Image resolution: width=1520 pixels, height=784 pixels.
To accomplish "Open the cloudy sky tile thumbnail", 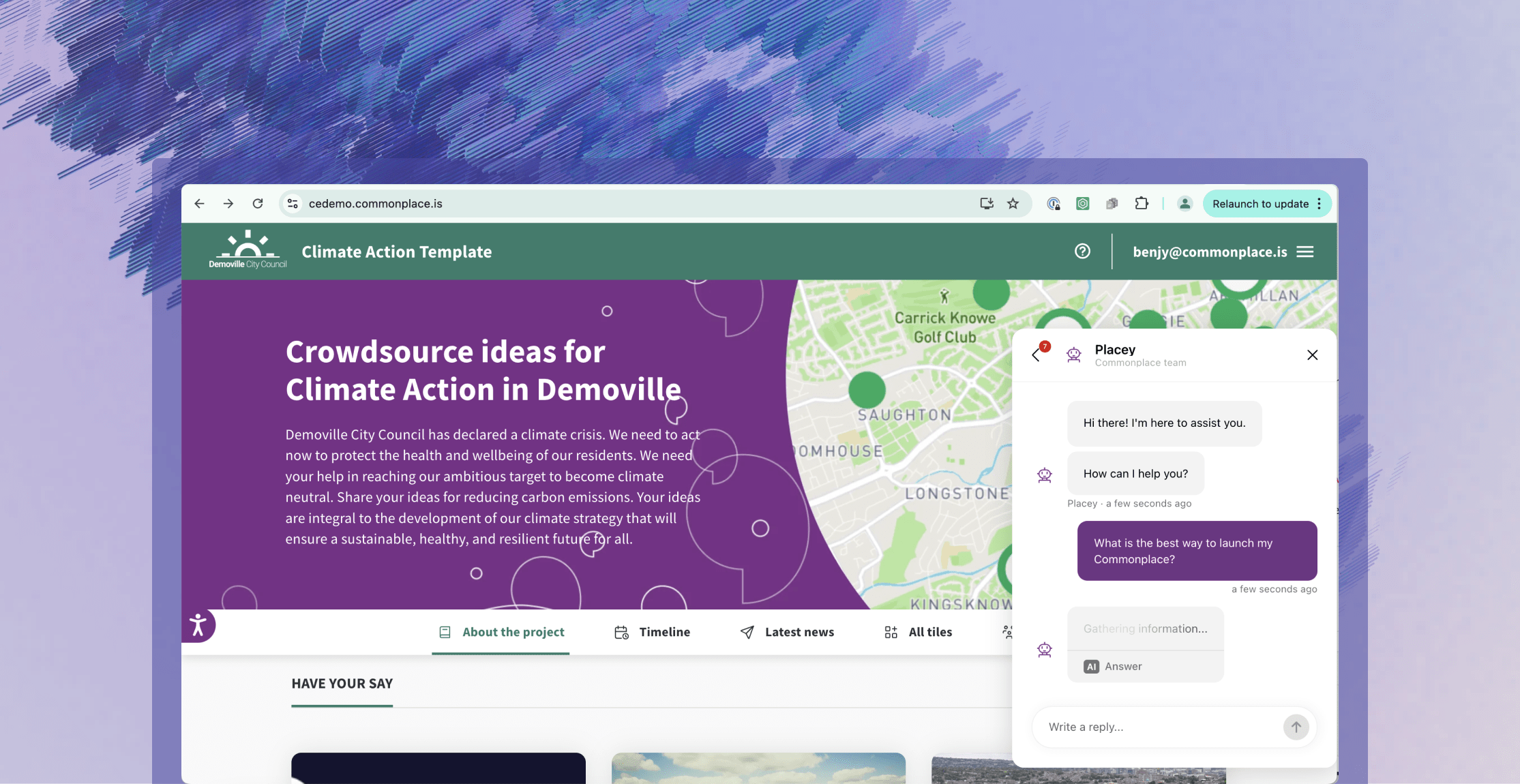I will (x=758, y=768).
